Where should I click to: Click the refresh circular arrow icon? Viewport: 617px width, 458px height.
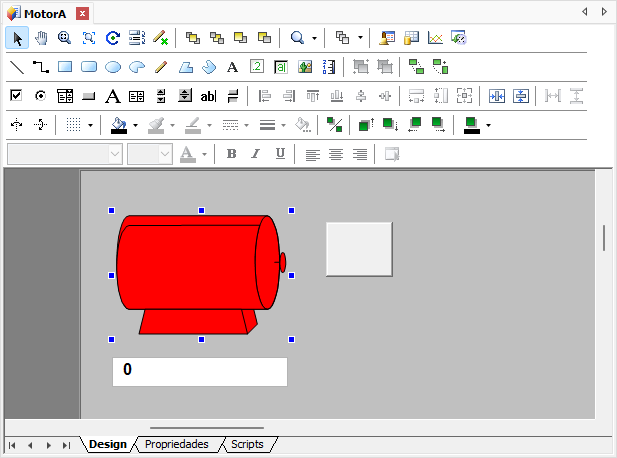(x=113, y=38)
